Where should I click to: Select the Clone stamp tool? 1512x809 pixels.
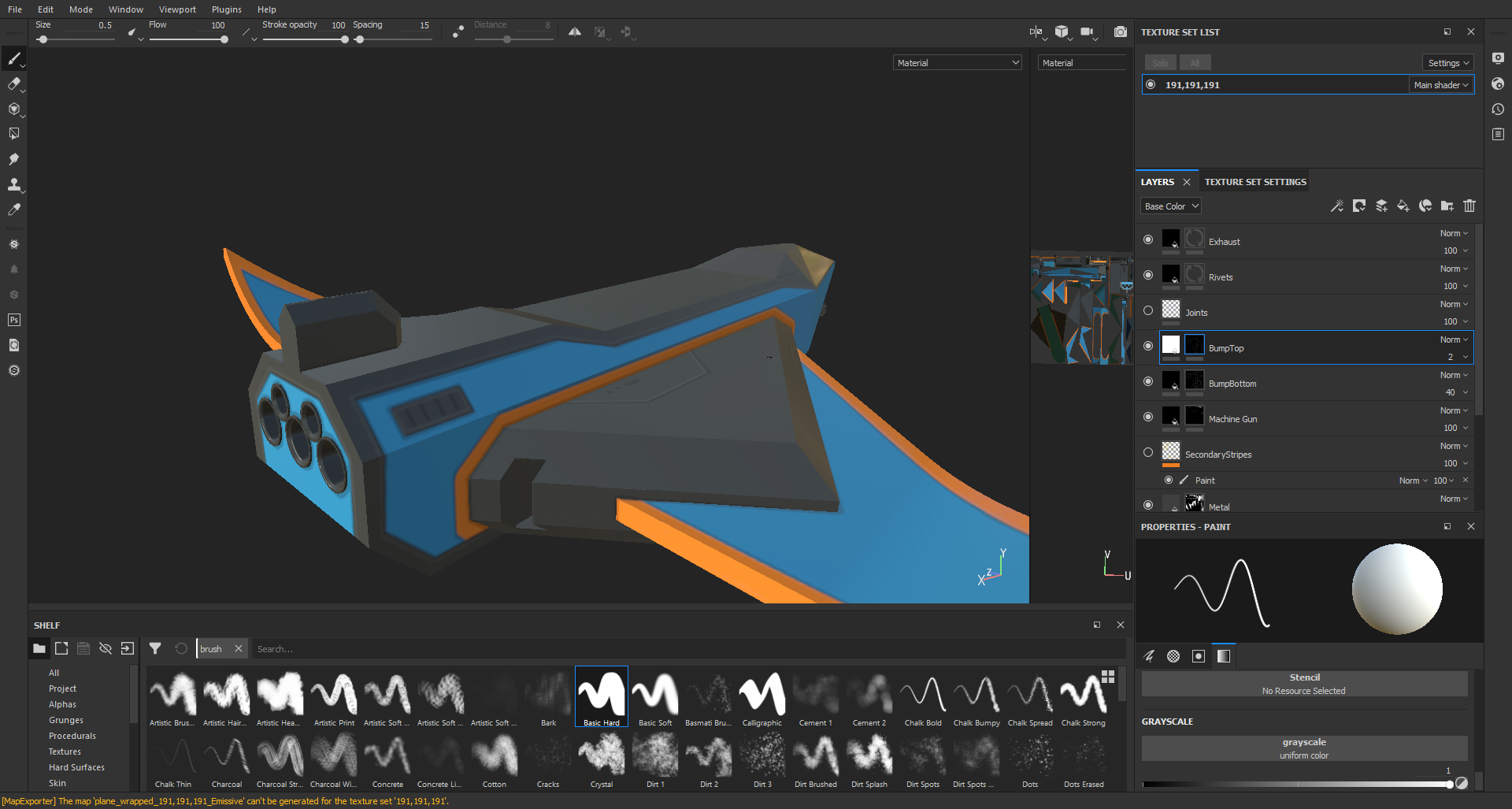click(x=13, y=184)
